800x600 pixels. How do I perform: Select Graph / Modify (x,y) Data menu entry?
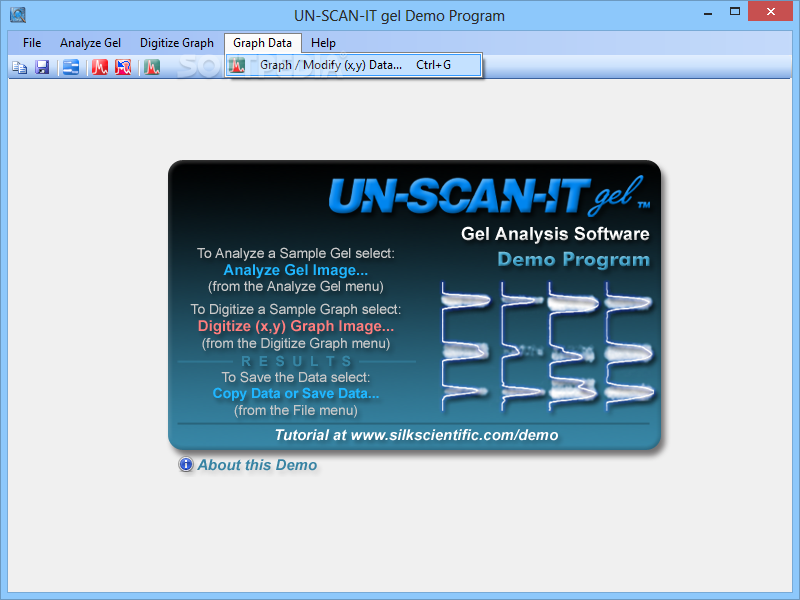click(354, 65)
